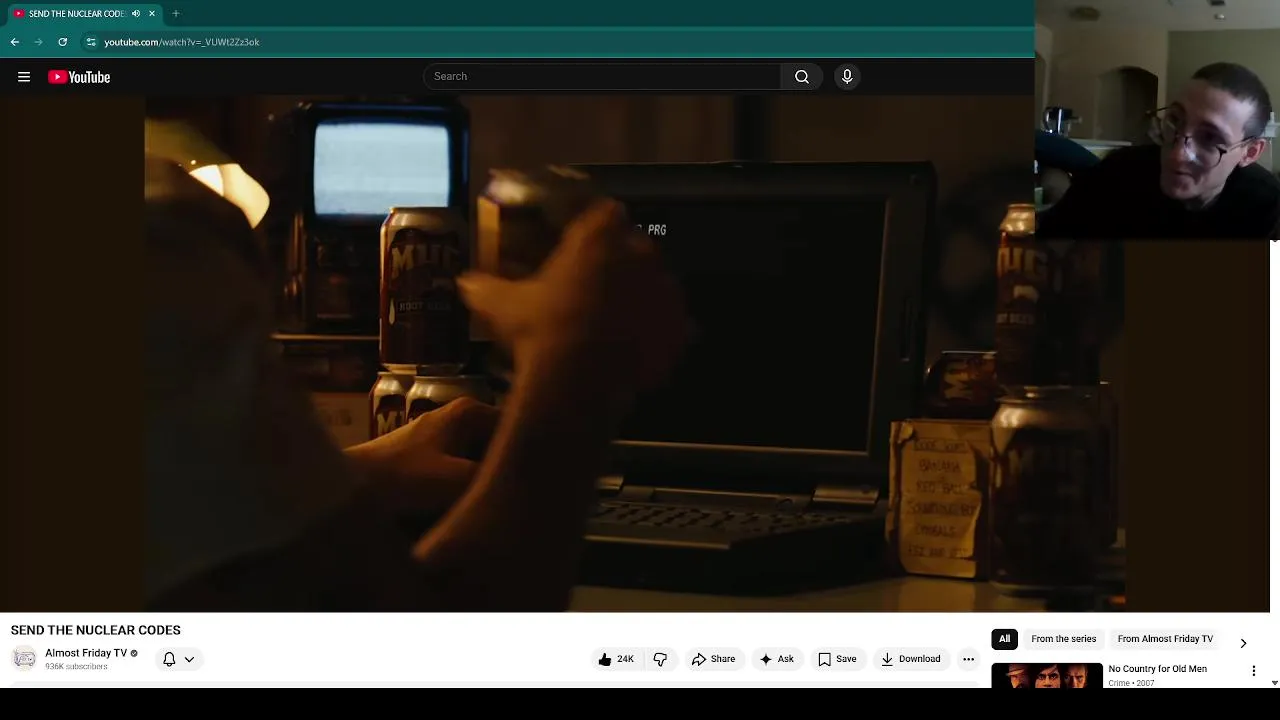Select the From the series chip
The height and width of the screenshot is (720, 1280).
(x=1063, y=639)
